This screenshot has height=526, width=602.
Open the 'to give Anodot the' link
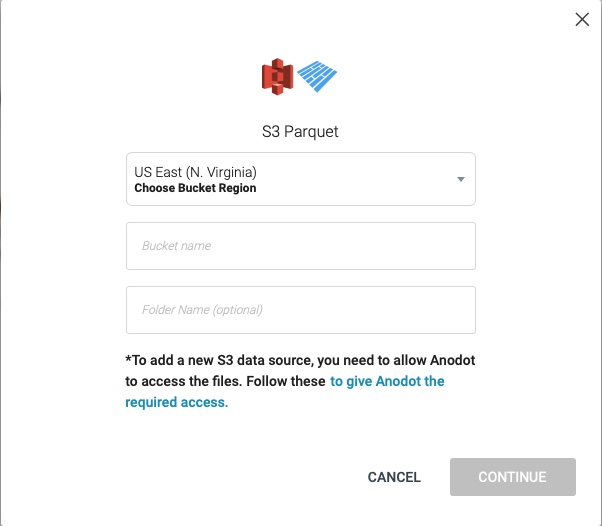coord(387,381)
